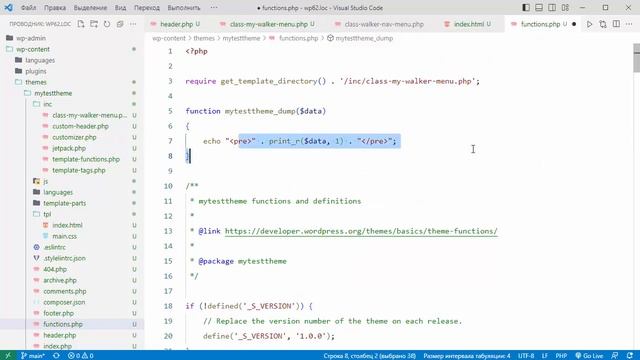Toggle primary sidebar layout icon
This screenshot has height=360, width=640.
click(526, 7)
